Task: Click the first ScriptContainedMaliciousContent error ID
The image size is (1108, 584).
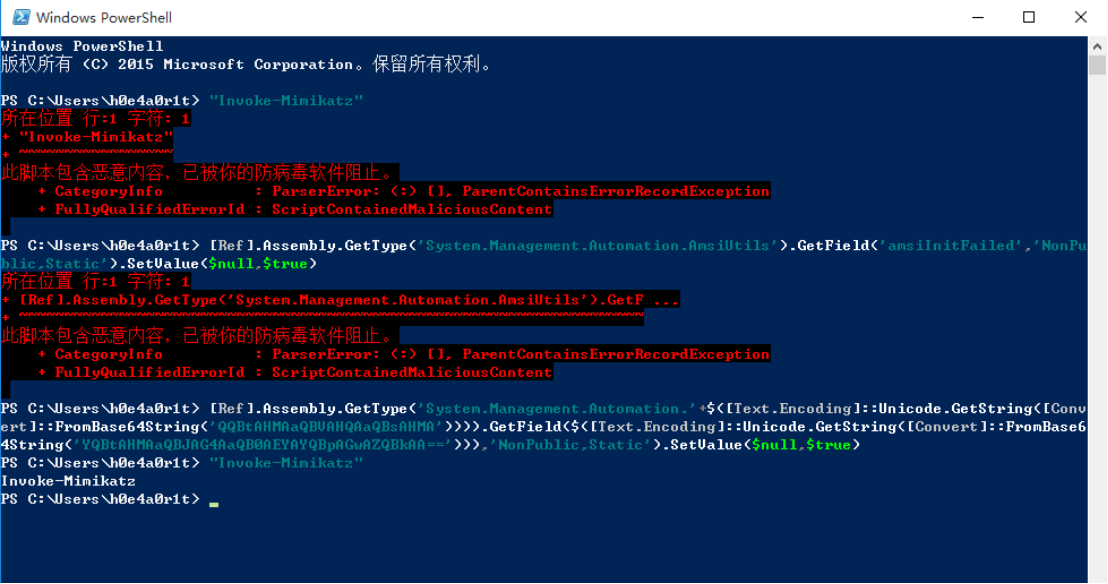Action: coord(411,209)
